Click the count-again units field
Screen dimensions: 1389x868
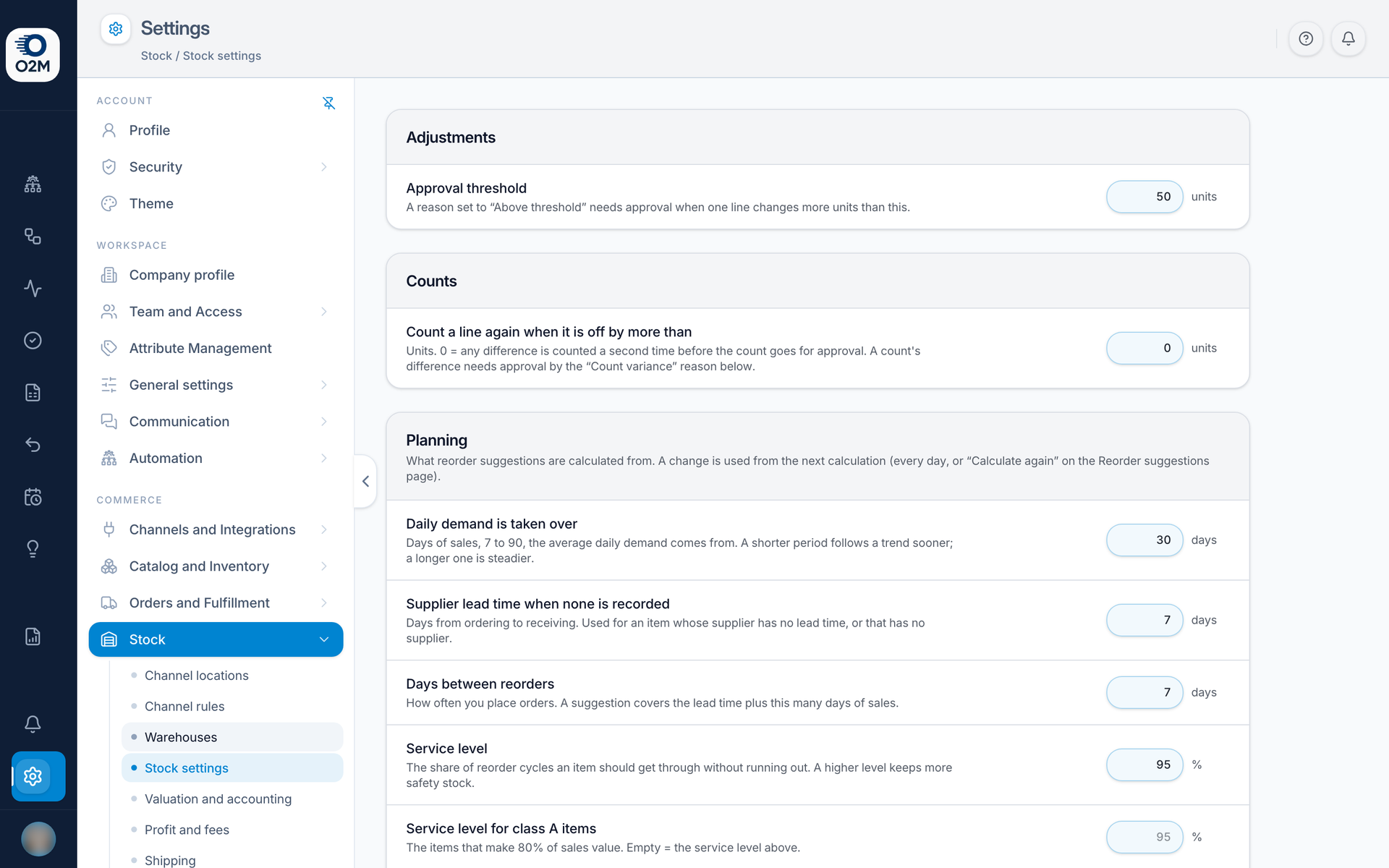tap(1144, 348)
